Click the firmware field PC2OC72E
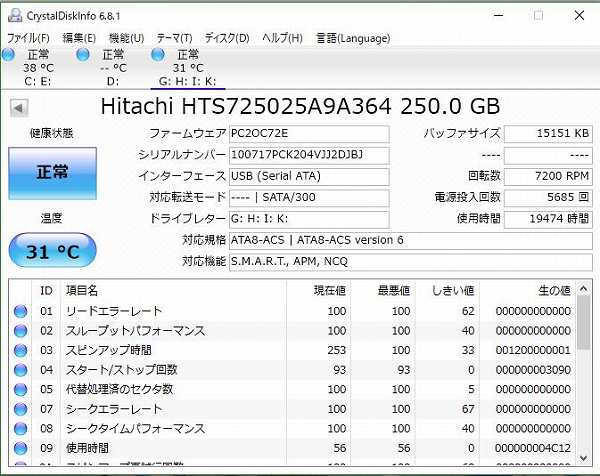 [309, 134]
